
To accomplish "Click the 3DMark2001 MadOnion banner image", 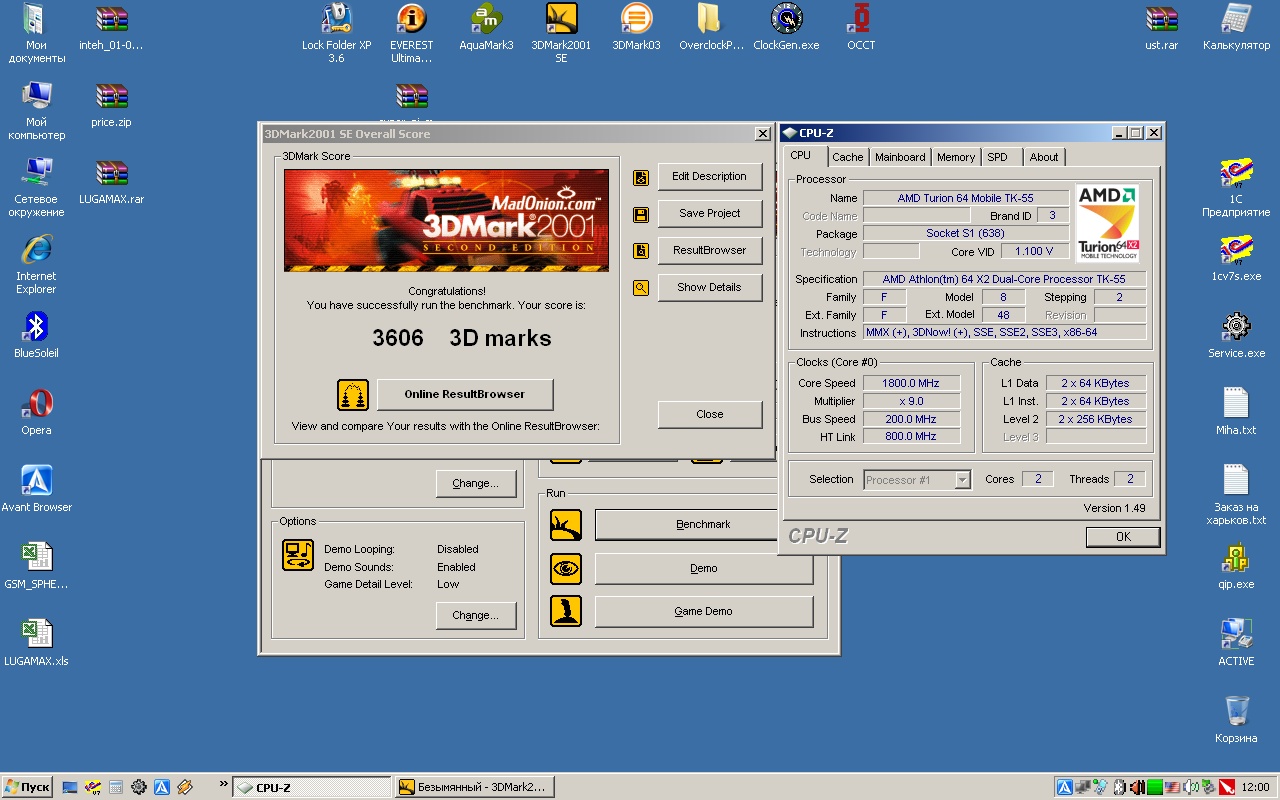I will 446,220.
